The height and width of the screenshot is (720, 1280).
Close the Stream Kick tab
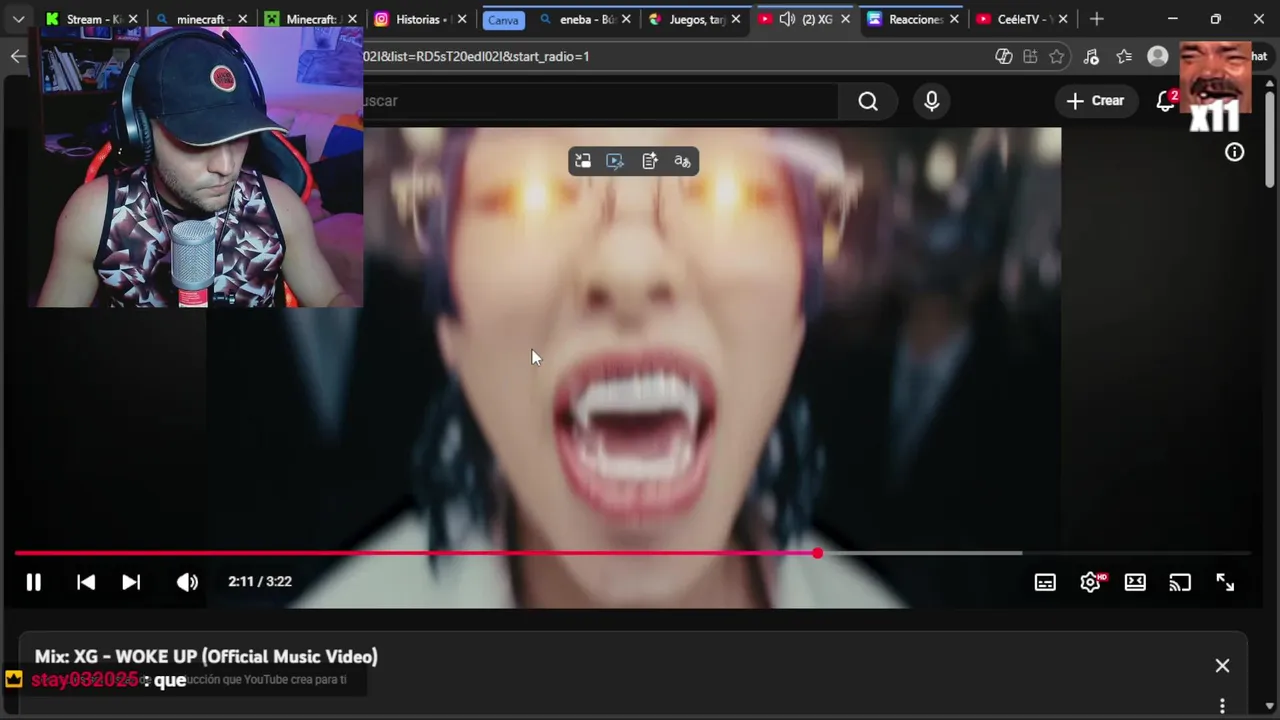[x=133, y=19]
